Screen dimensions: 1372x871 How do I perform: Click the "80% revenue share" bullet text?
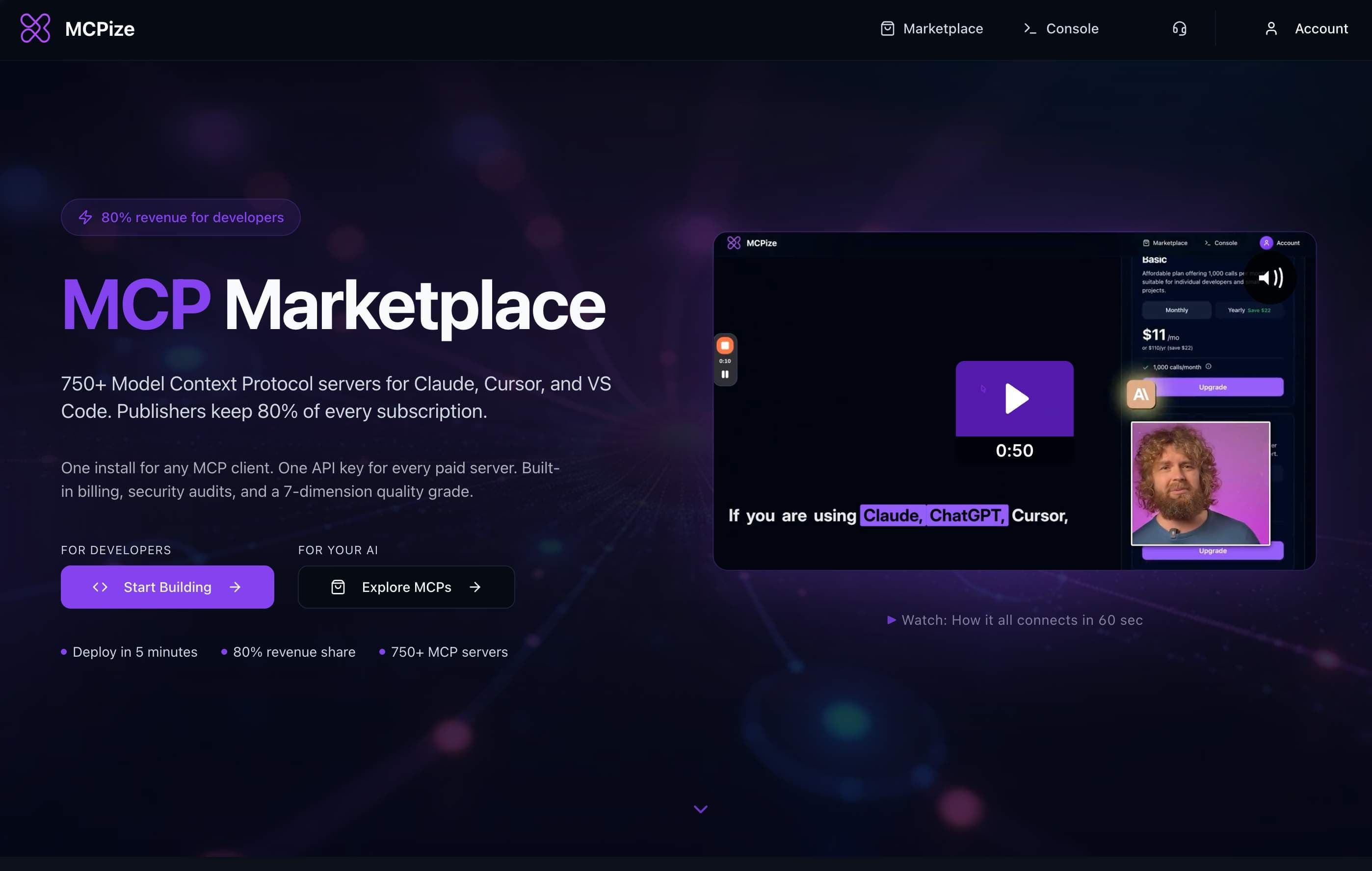tap(294, 652)
